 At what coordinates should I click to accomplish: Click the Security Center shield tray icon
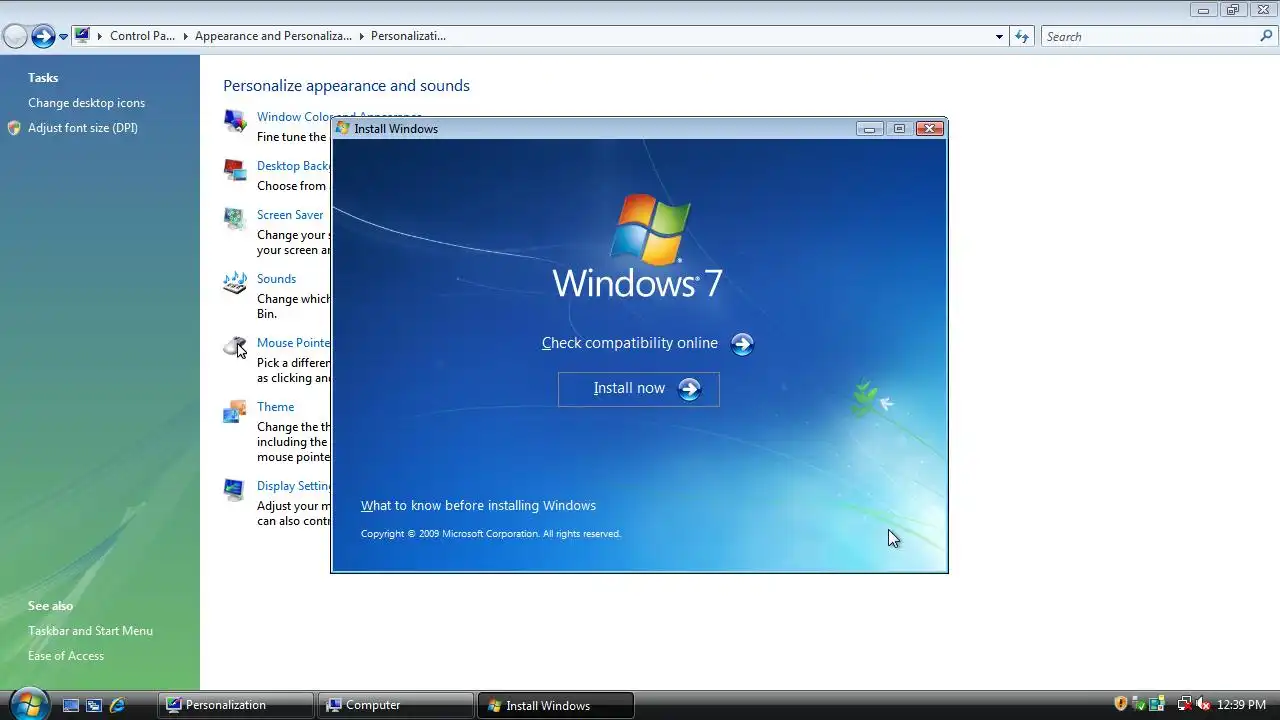pos(1121,704)
